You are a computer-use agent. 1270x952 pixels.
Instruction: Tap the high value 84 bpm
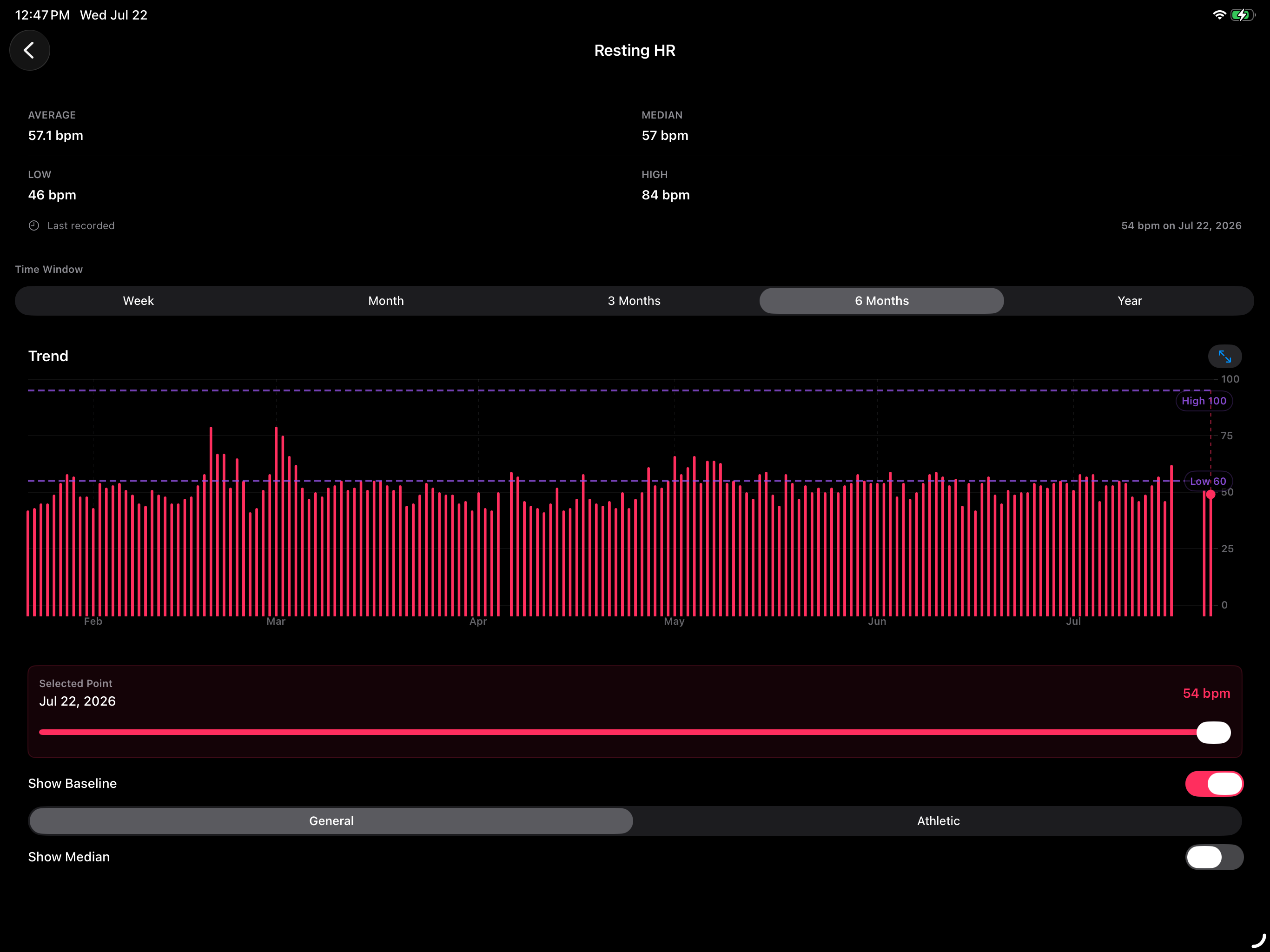tap(665, 195)
